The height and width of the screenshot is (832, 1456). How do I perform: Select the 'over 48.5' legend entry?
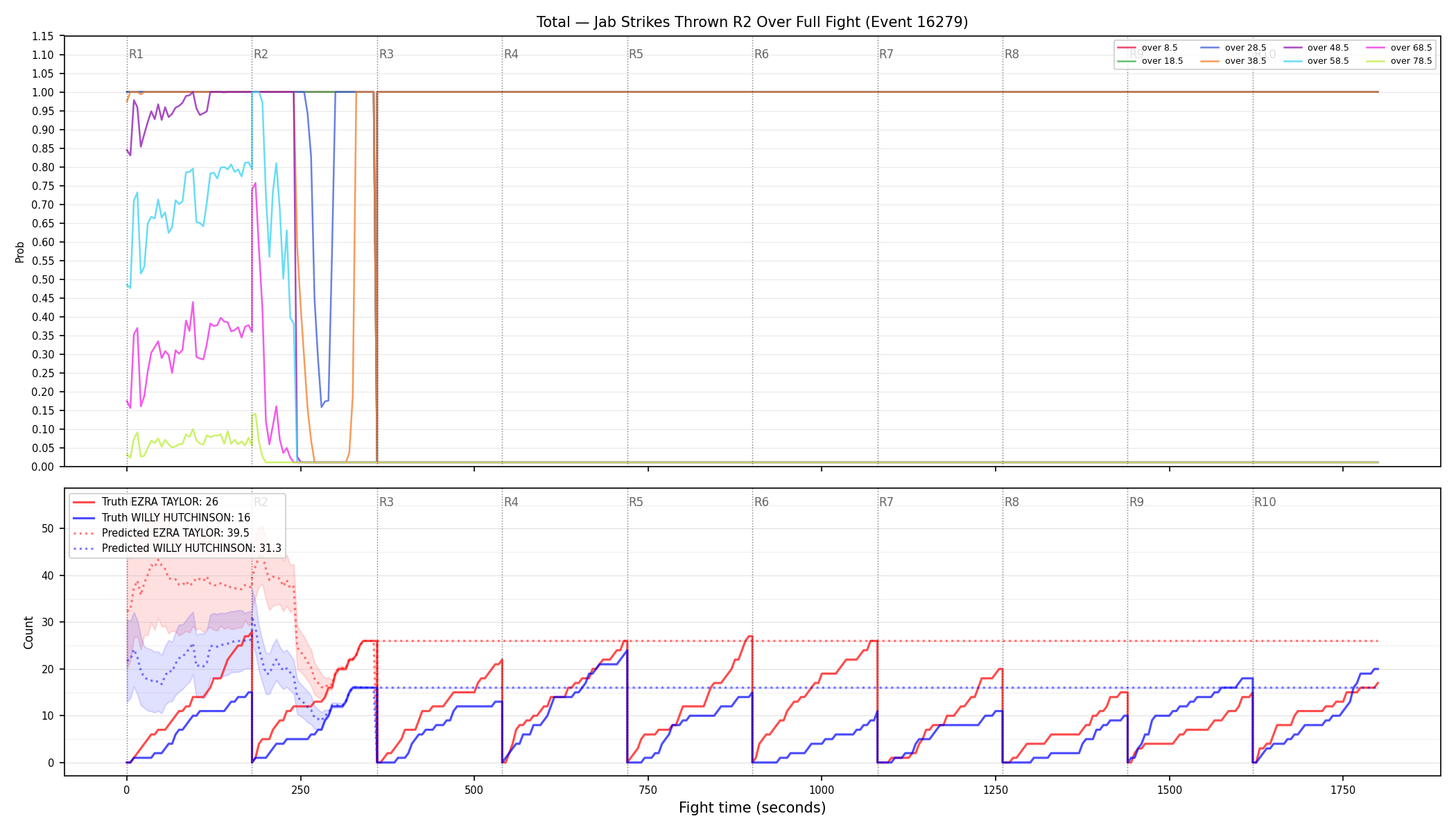(x=1316, y=48)
